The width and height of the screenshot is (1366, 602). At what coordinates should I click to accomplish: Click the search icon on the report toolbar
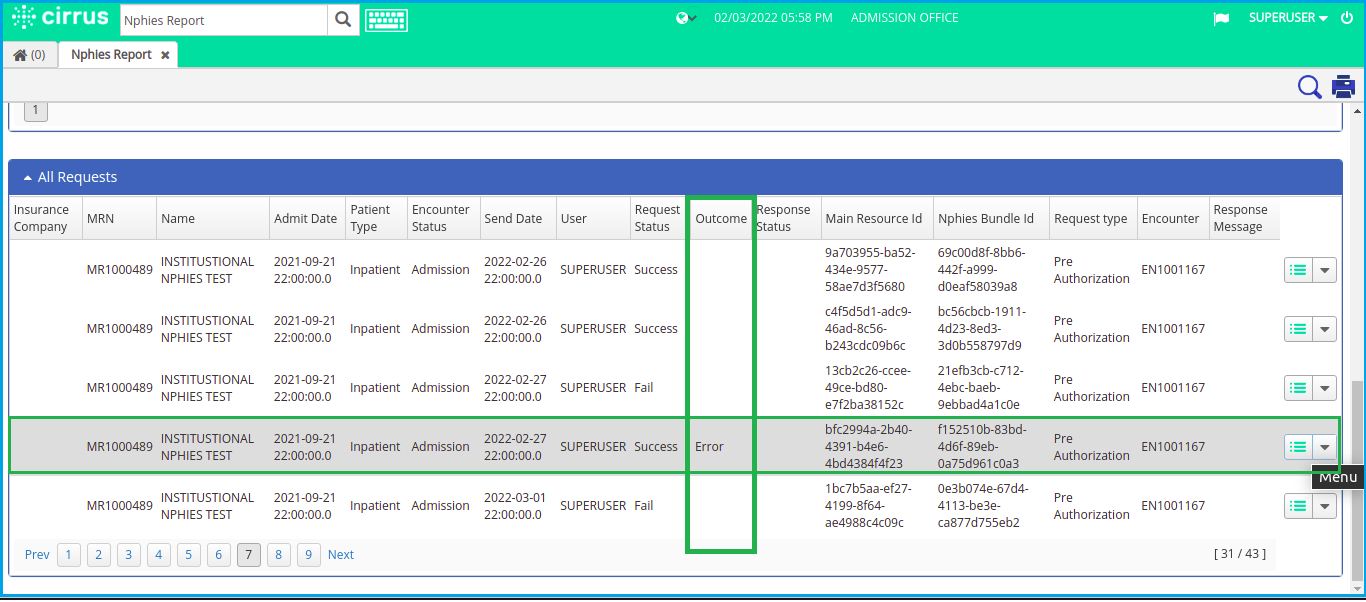pyautogui.click(x=1309, y=87)
